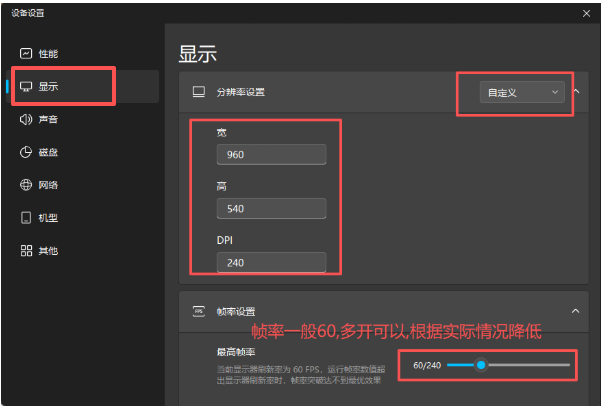Screen dimensions: 607x406
Task: Click the 其他 grid icon
Action: (26, 251)
